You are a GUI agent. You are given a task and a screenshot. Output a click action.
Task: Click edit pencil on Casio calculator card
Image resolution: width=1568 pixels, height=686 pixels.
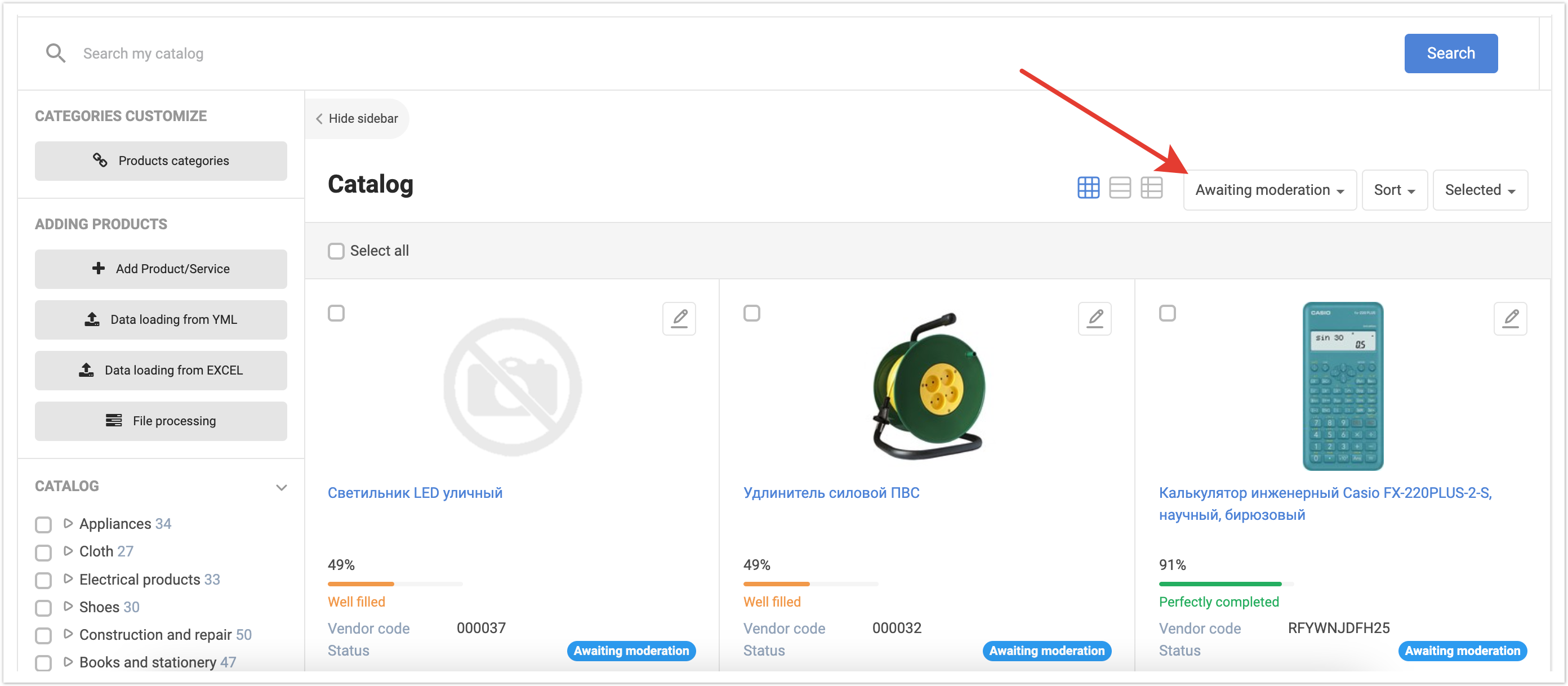[x=1509, y=318]
